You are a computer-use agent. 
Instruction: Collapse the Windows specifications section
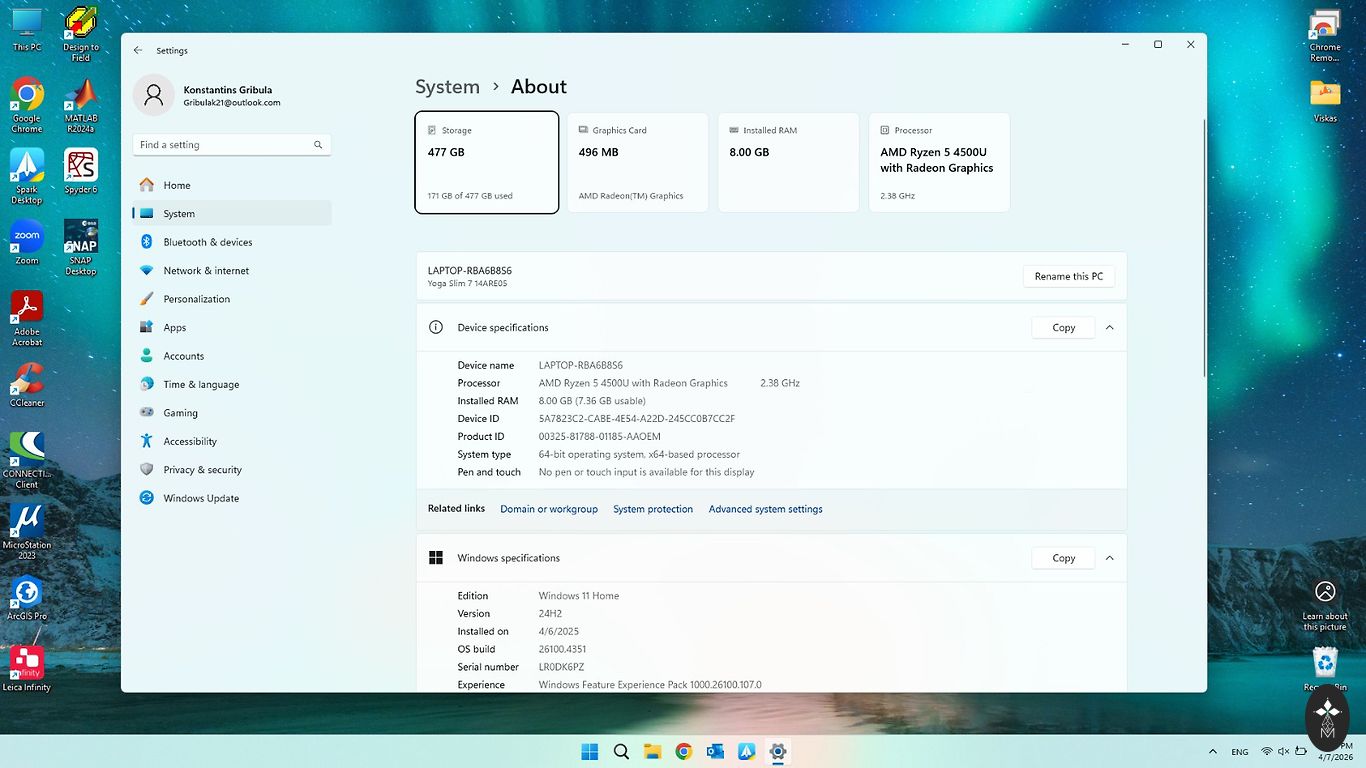1109,558
